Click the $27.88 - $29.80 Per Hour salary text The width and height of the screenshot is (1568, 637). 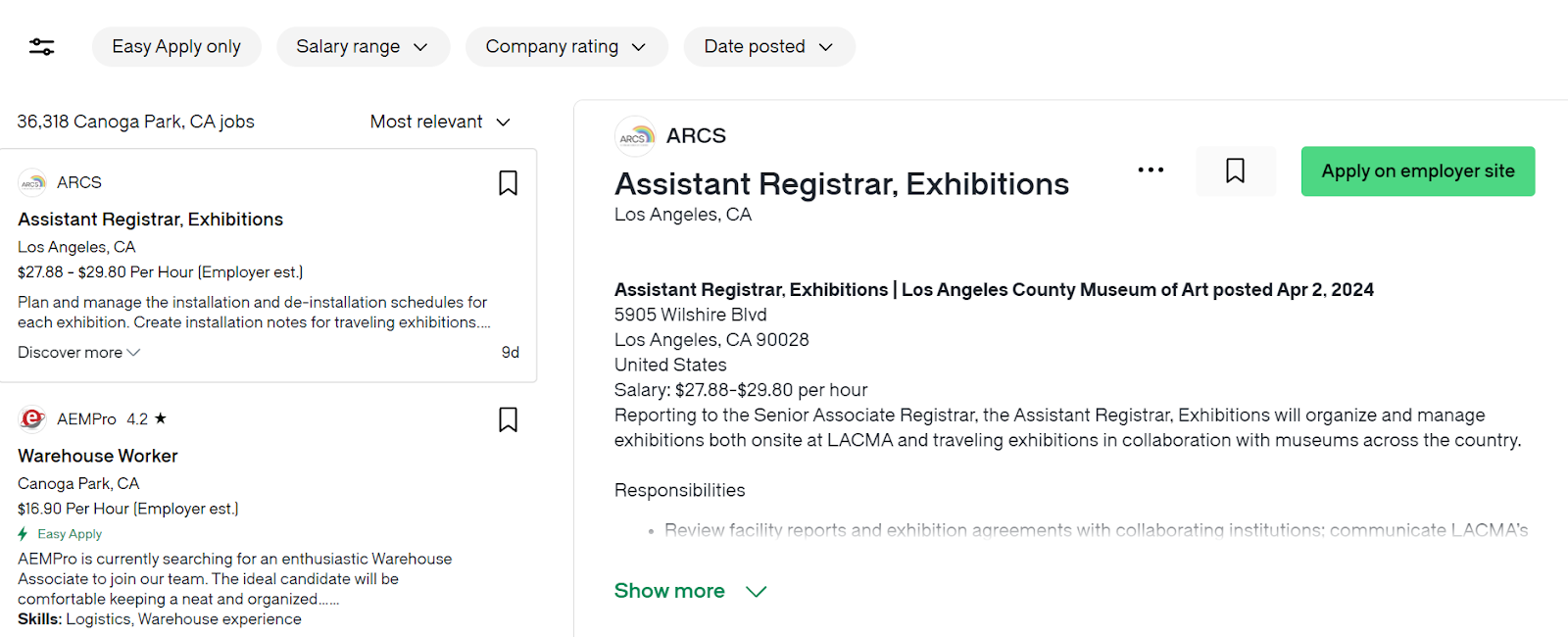click(x=161, y=271)
